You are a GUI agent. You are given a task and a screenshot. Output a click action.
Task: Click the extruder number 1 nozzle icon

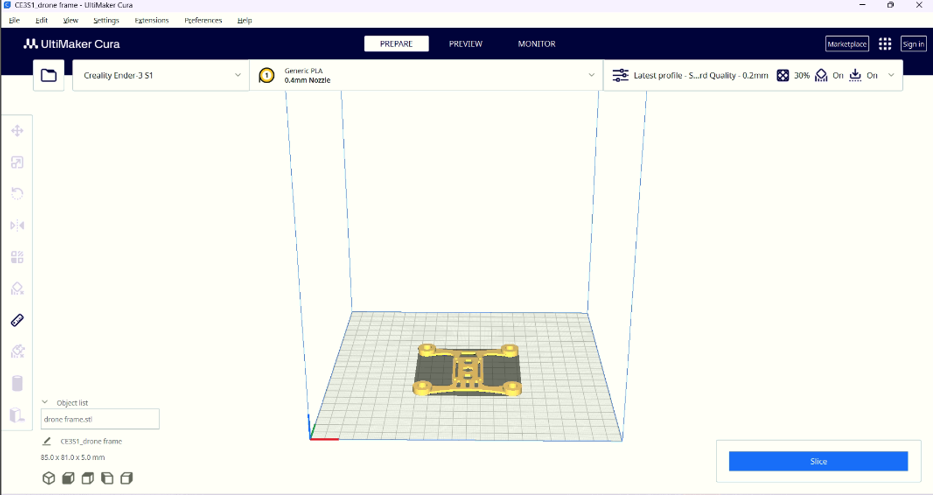(x=267, y=76)
